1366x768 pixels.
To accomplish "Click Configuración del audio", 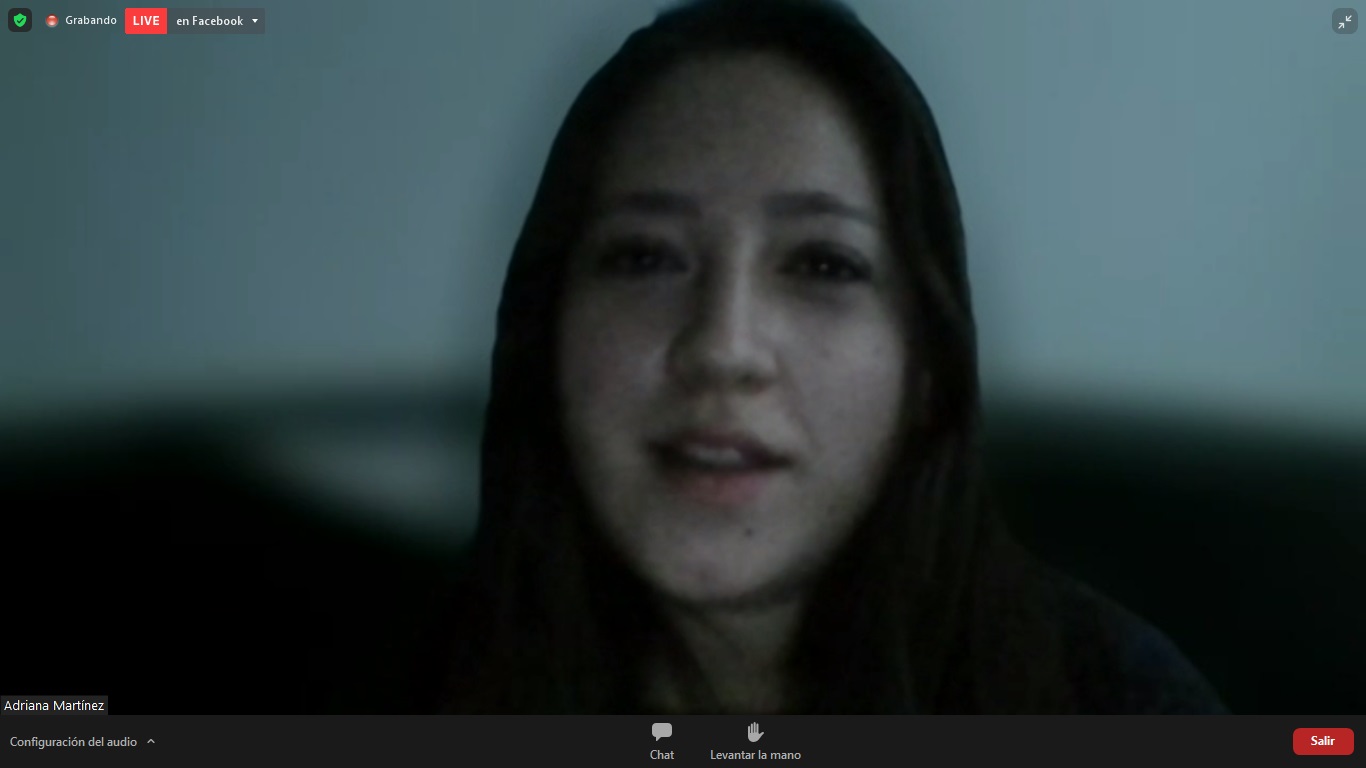I will point(73,742).
